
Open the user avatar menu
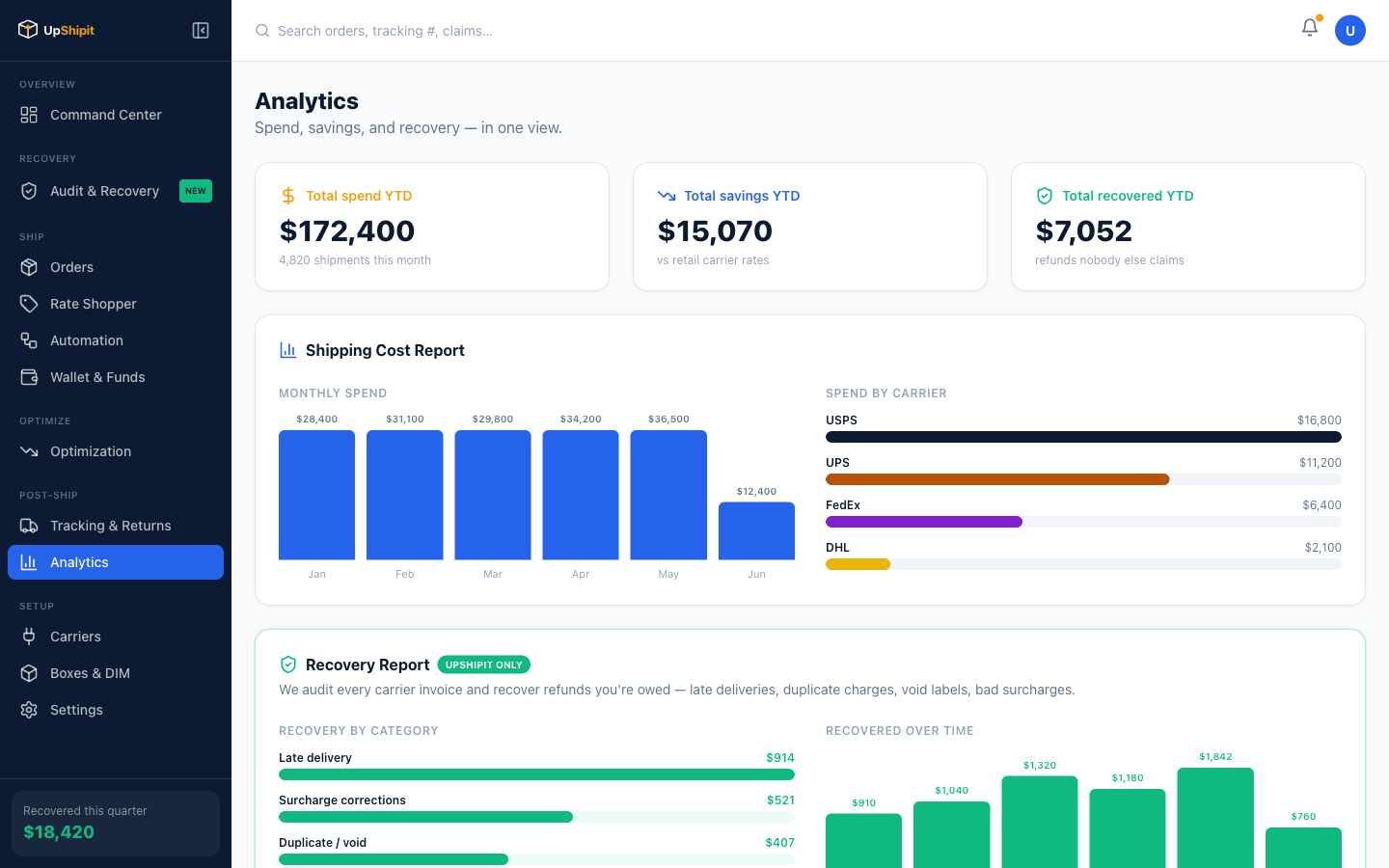tap(1350, 31)
